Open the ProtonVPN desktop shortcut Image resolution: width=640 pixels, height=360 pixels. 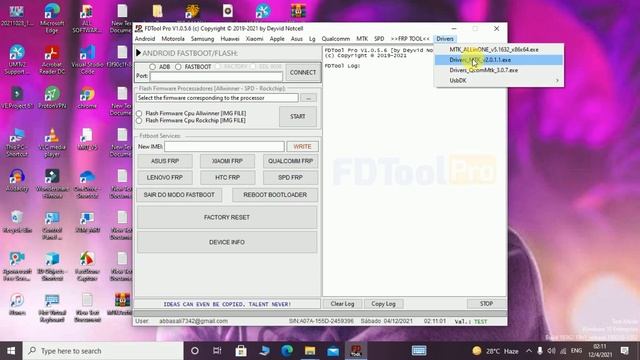(x=52, y=98)
